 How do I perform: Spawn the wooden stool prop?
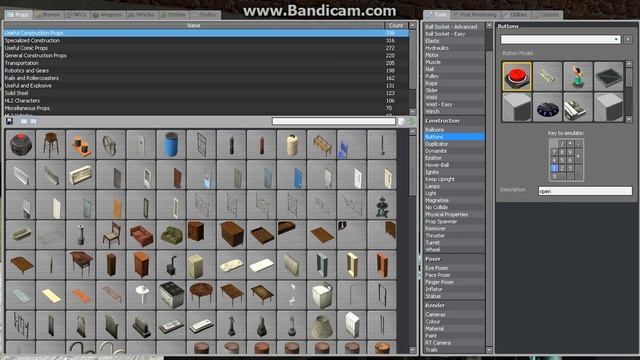tap(51, 144)
